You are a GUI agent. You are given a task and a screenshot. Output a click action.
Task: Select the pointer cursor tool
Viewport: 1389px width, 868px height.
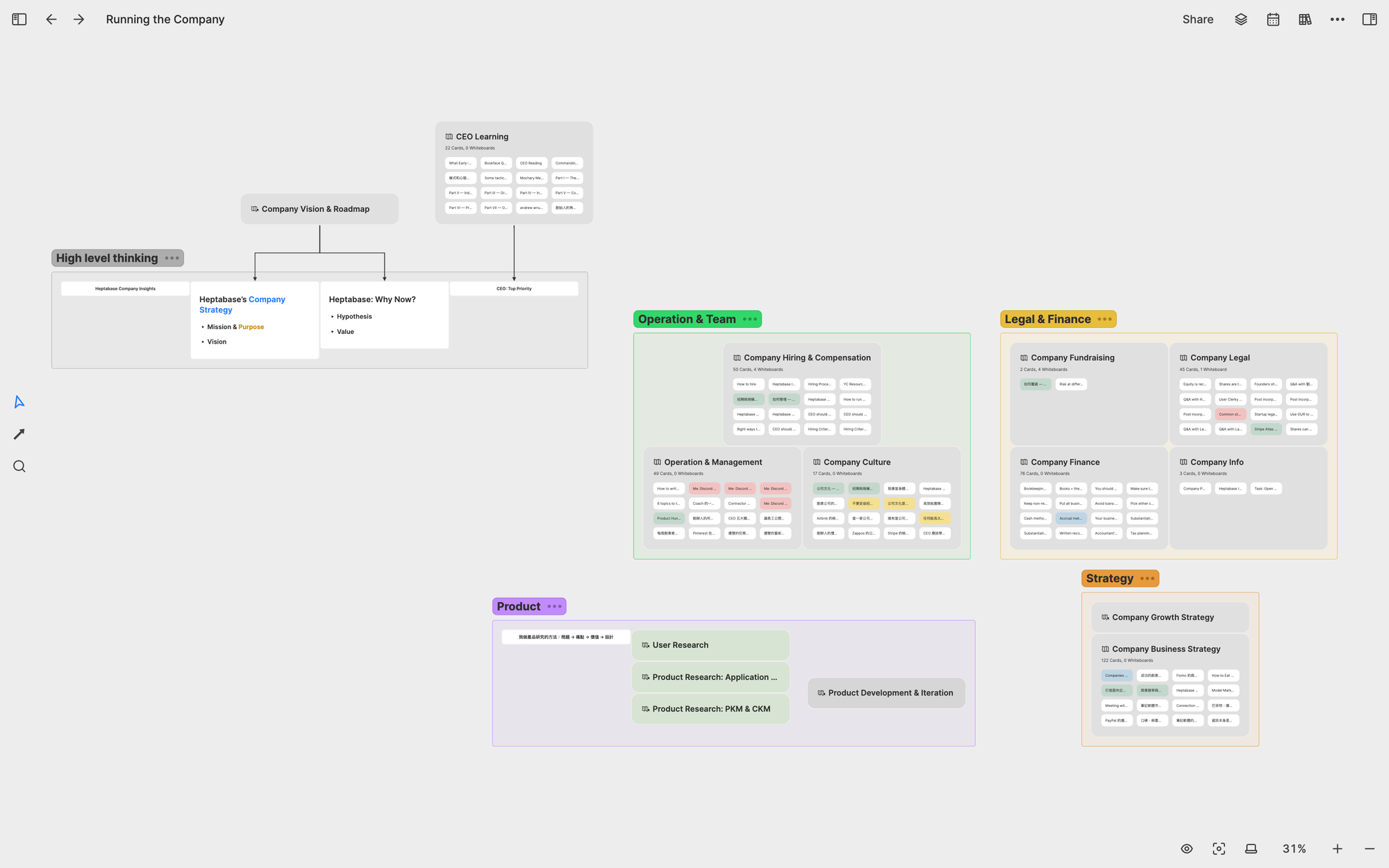point(19,402)
